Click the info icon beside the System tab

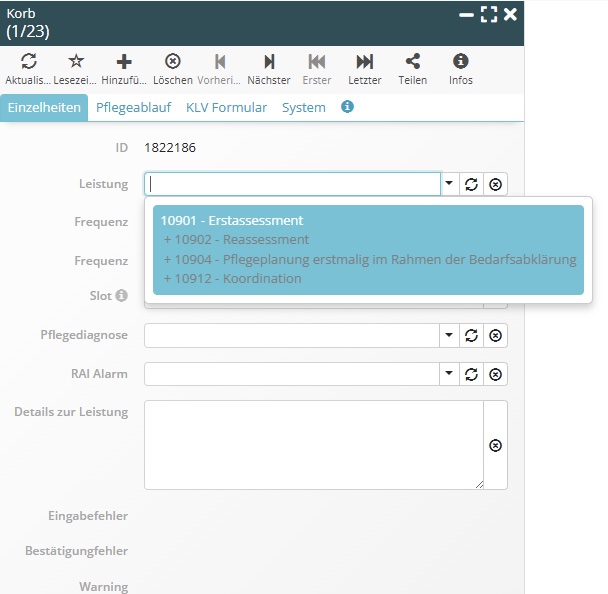tap(347, 107)
